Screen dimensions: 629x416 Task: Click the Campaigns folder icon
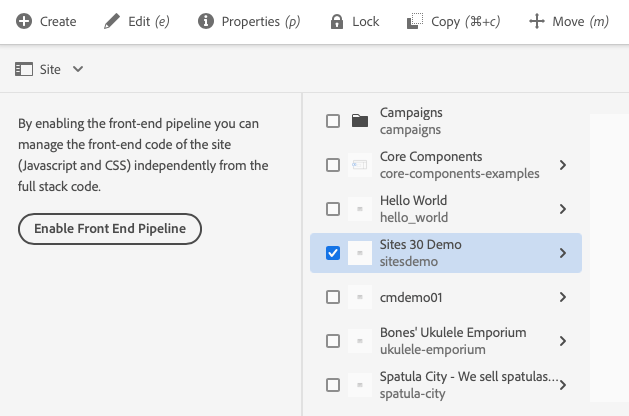pyautogui.click(x=360, y=121)
